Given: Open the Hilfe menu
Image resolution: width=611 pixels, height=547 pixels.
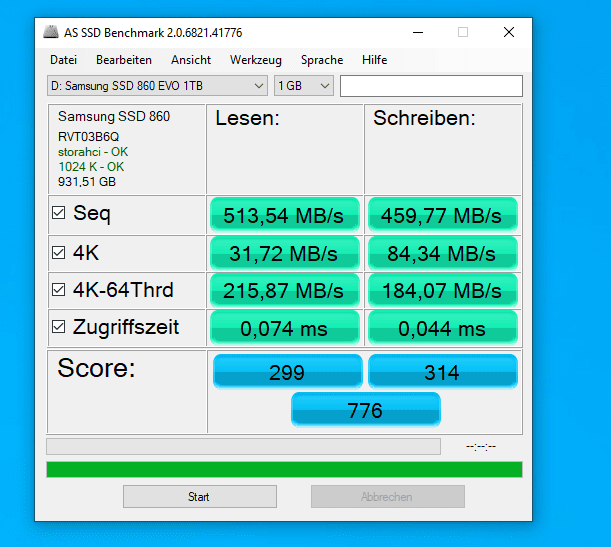Looking at the screenshot, I should click(374, 60).
